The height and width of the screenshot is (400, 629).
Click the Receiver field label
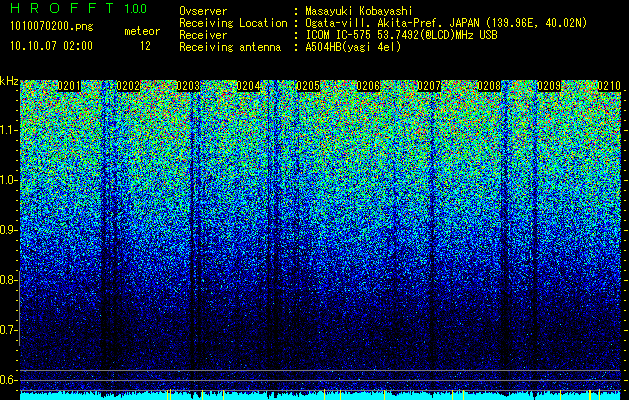tap(203, 35)
